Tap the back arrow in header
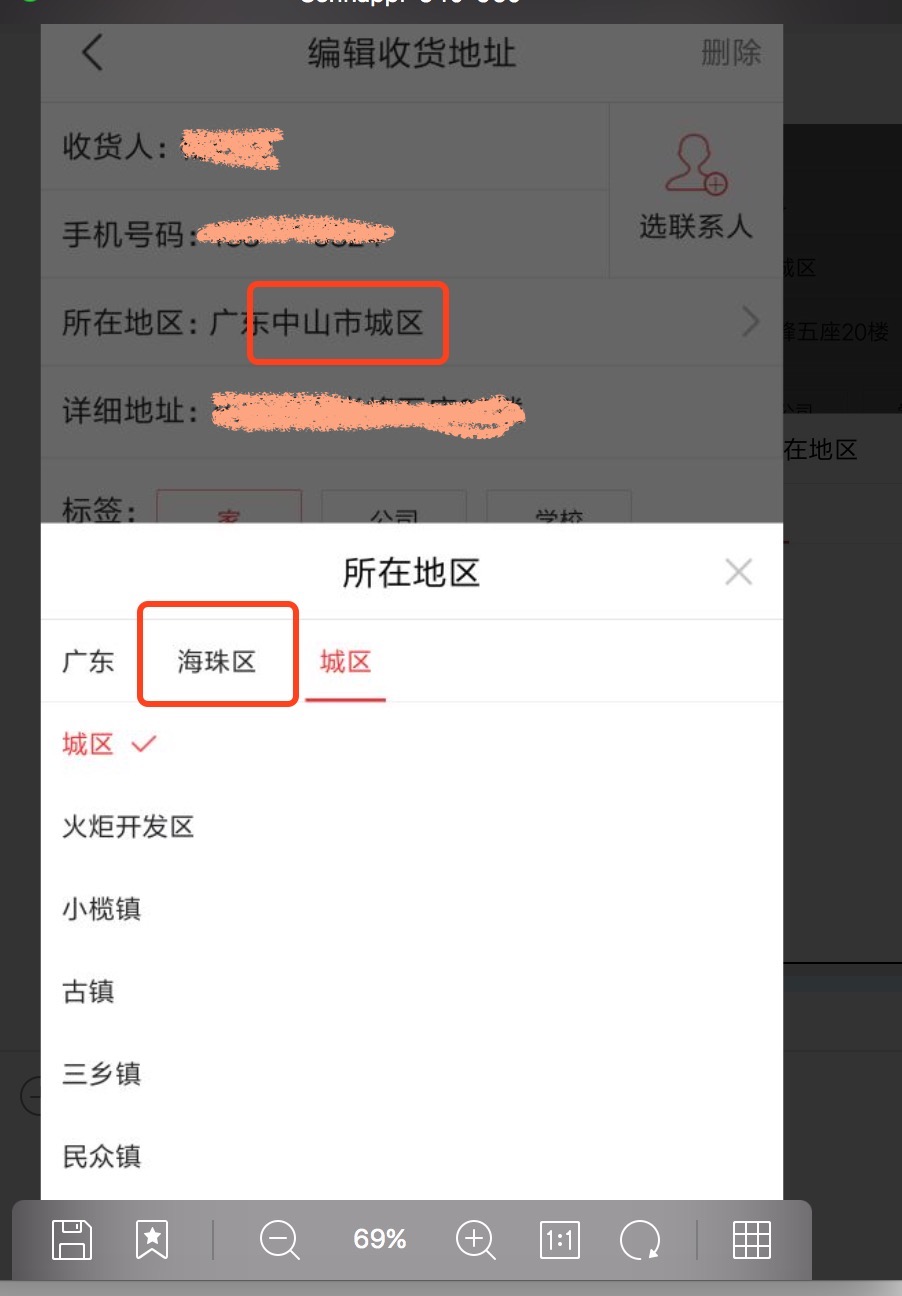The image size is (902, 1296). (x=92, y=52)
